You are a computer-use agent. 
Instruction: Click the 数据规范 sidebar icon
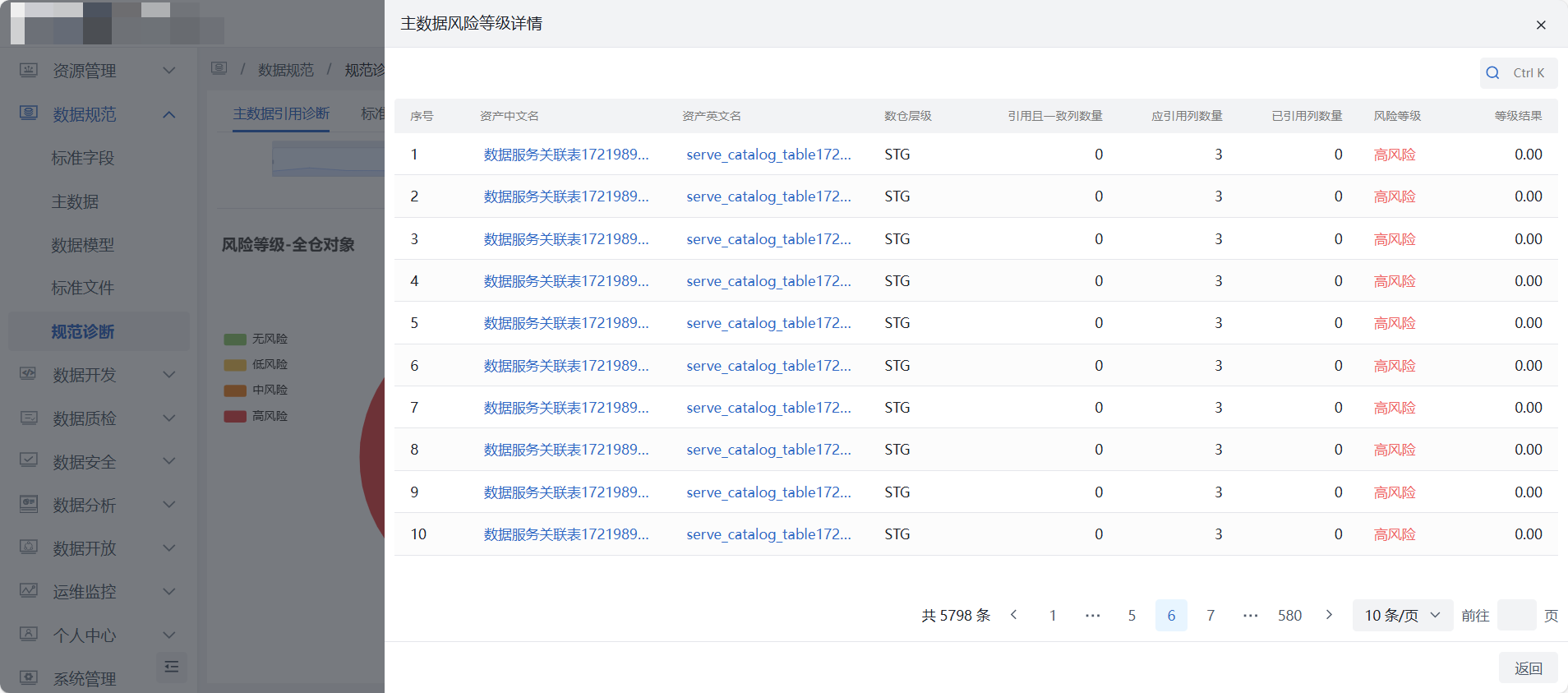tap(29, 113)
